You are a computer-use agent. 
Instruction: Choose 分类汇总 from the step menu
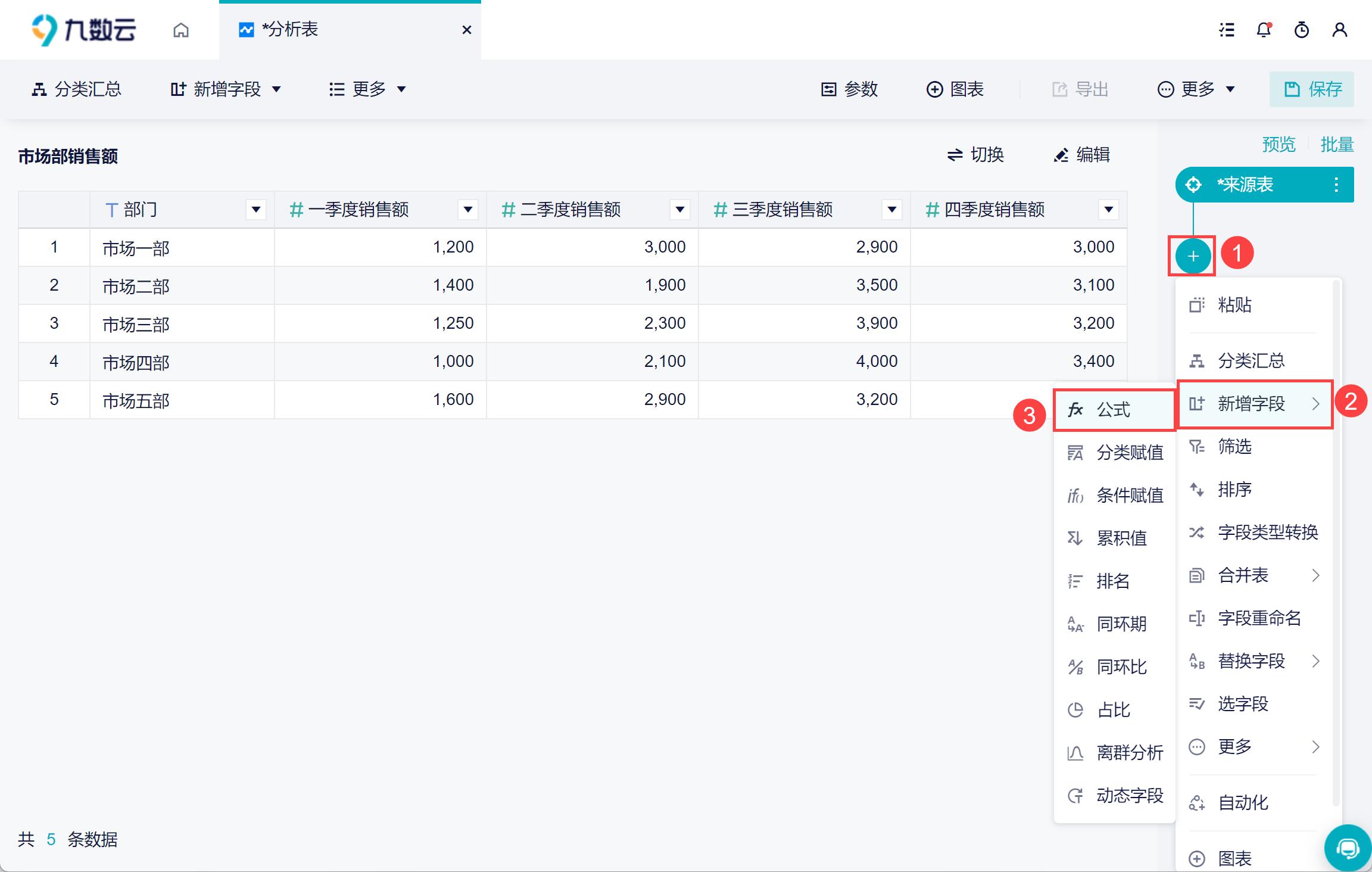coord(1254,360)
